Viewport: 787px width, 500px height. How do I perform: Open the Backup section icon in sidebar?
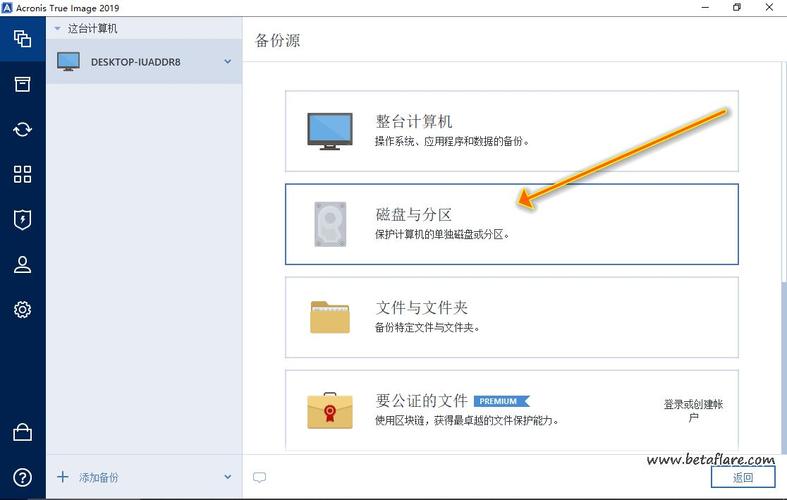point(23,39)
